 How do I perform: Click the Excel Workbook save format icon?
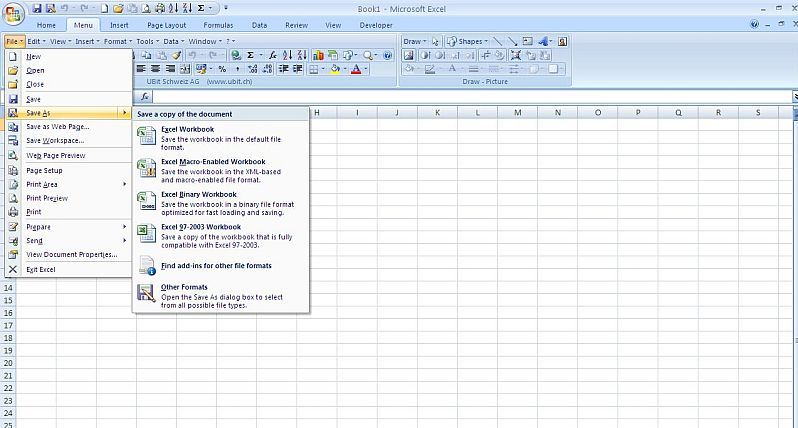[146, 136]
